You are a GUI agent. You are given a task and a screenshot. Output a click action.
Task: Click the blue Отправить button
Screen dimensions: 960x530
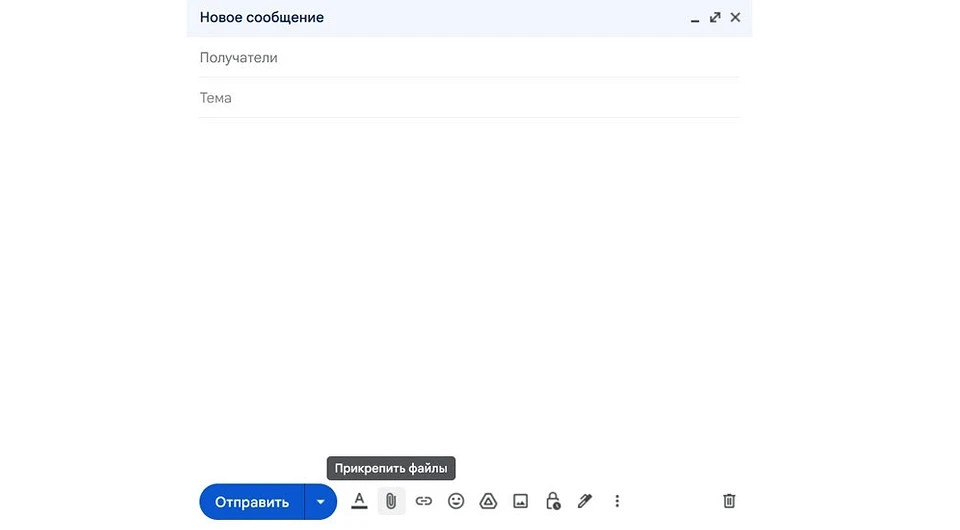252,502
